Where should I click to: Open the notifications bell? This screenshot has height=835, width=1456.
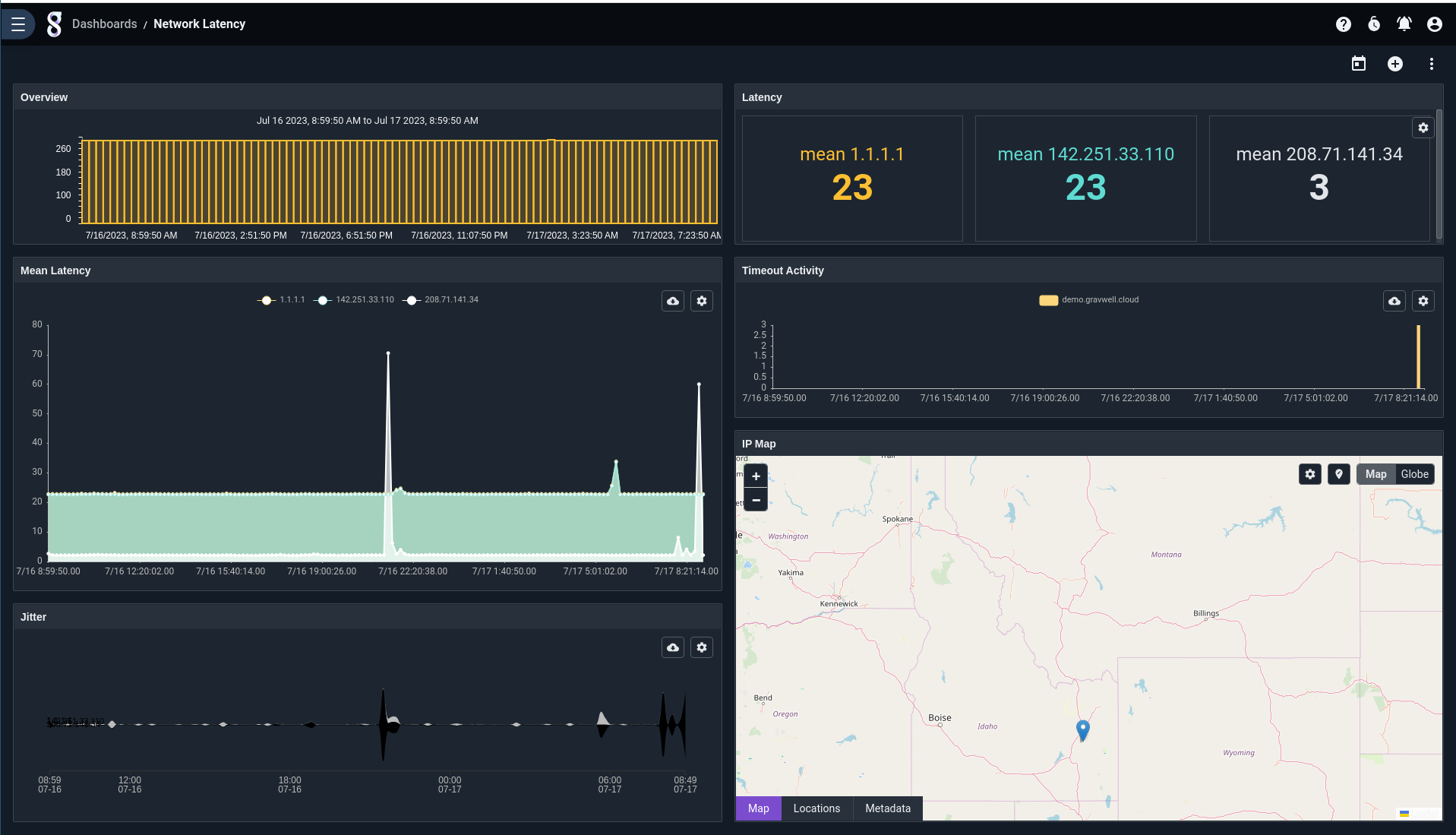tap(1404, 24)
